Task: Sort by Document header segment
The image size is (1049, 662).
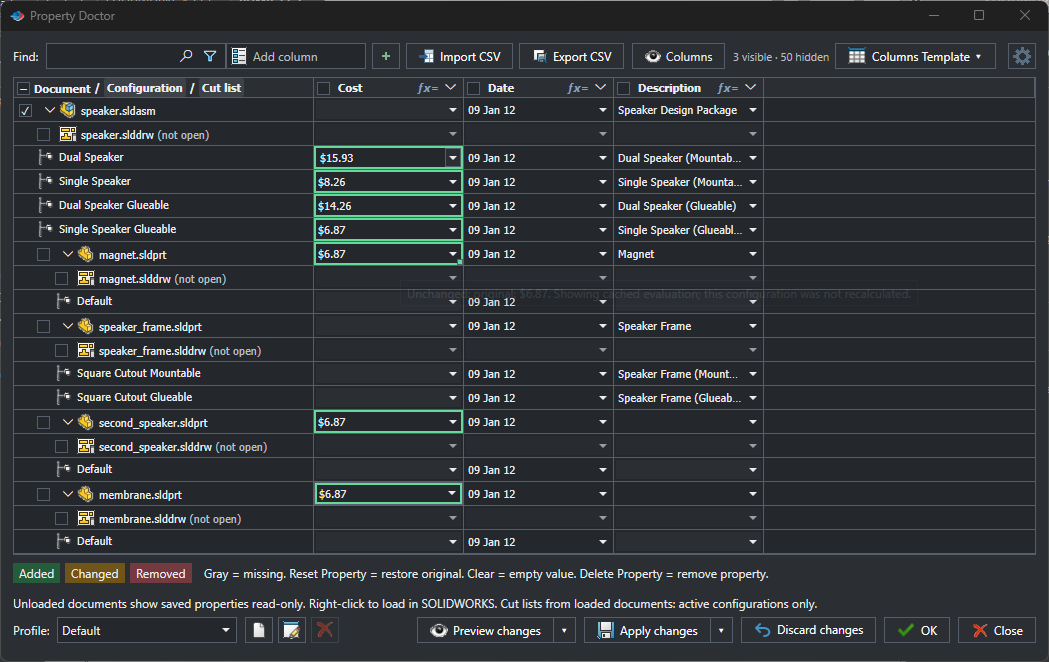Action: coord(62,88)
